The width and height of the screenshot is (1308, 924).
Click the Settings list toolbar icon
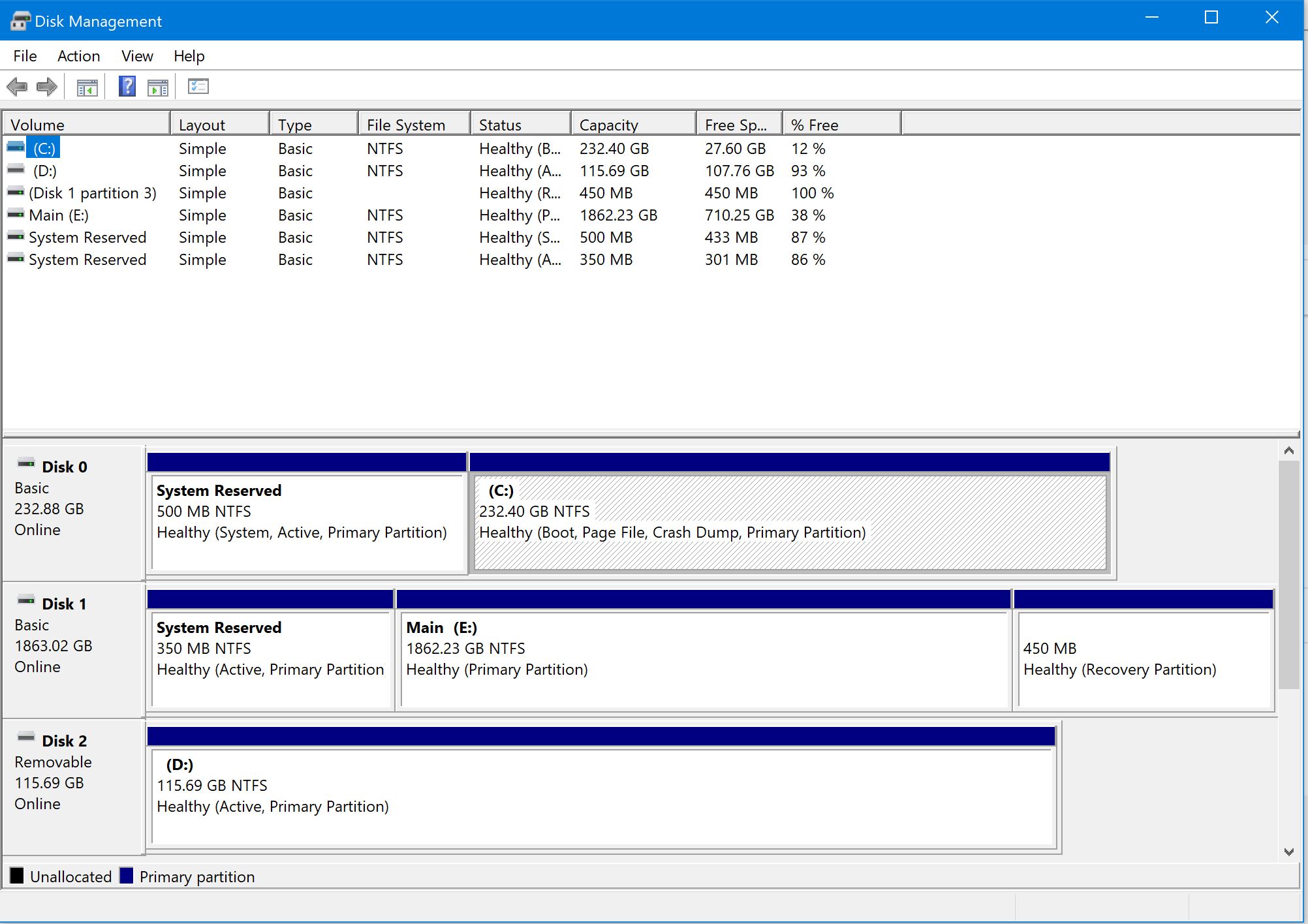[198, 86]
